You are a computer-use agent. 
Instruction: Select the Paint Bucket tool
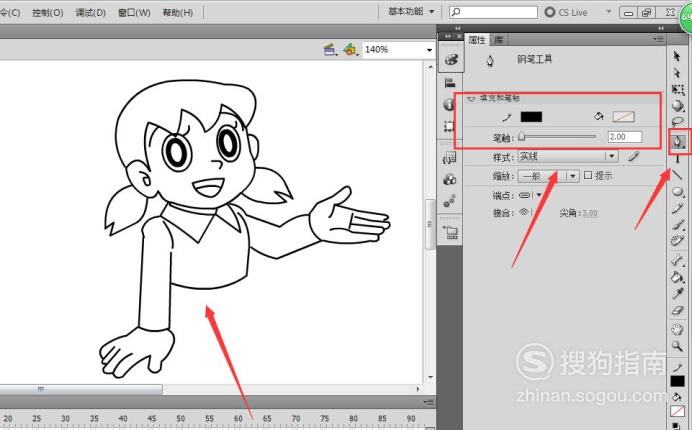(x=677, y=277)
